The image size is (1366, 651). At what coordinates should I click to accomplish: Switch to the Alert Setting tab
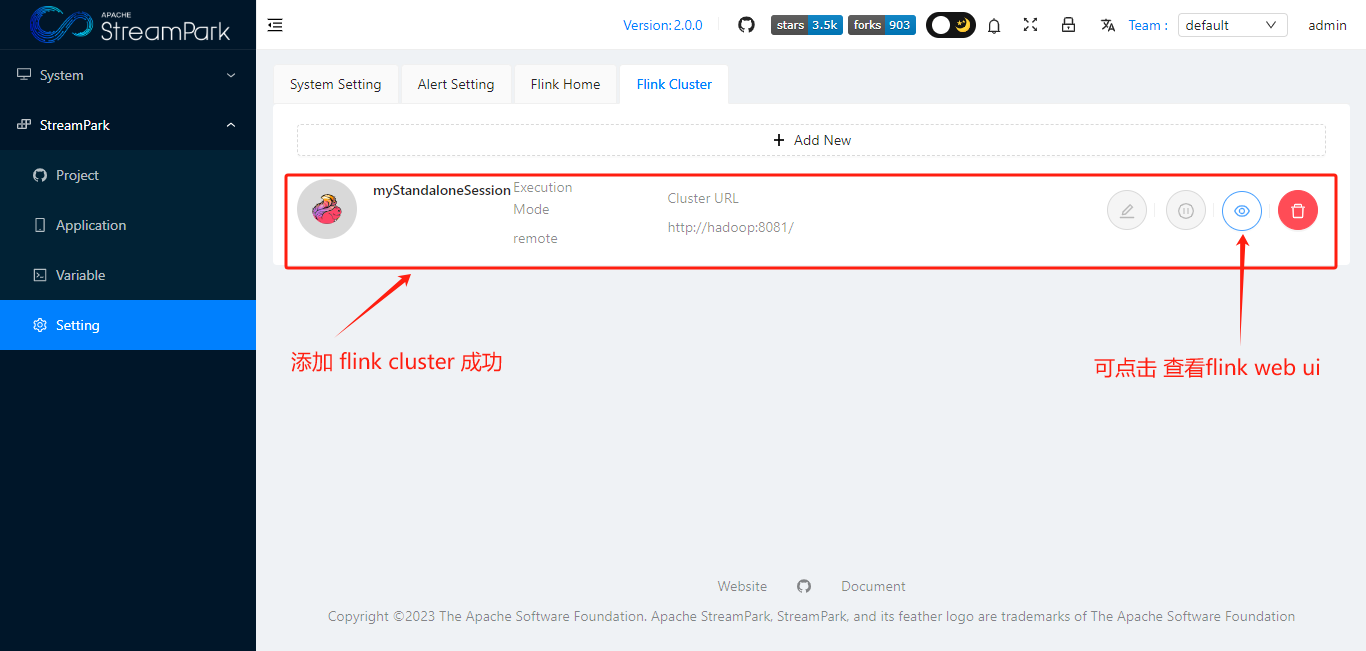pos(456,84)
